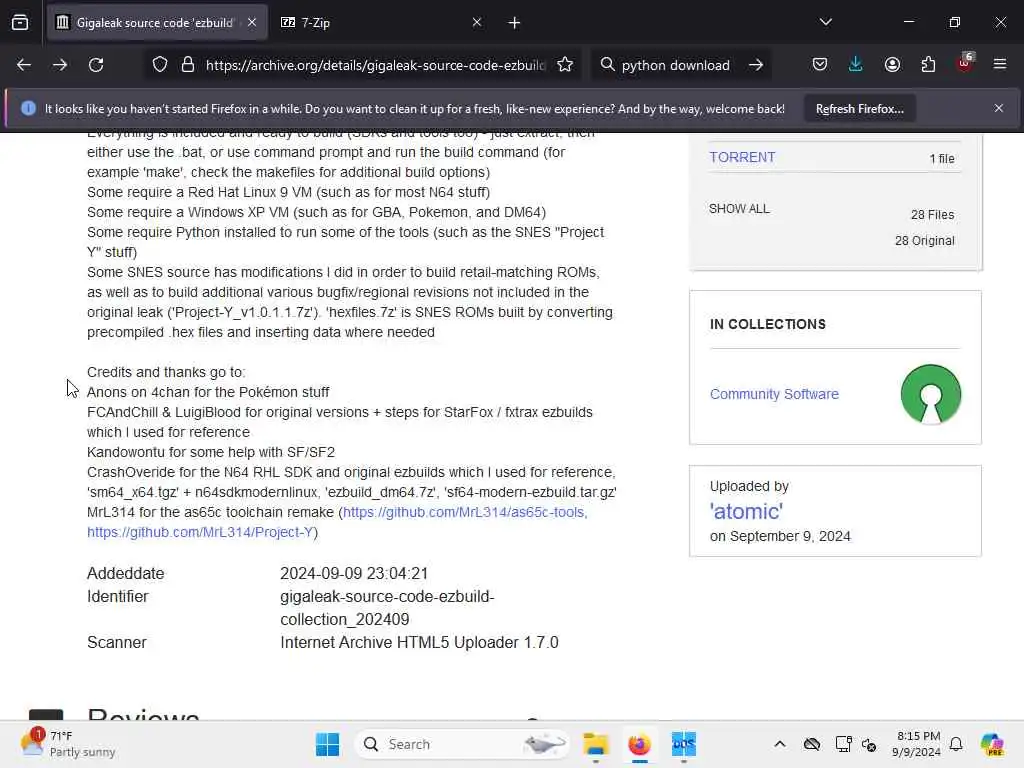This screenshot has width=1024, height=768.
Task: Open the DOS app taskbar icon
Action: [x=684, y=744]
